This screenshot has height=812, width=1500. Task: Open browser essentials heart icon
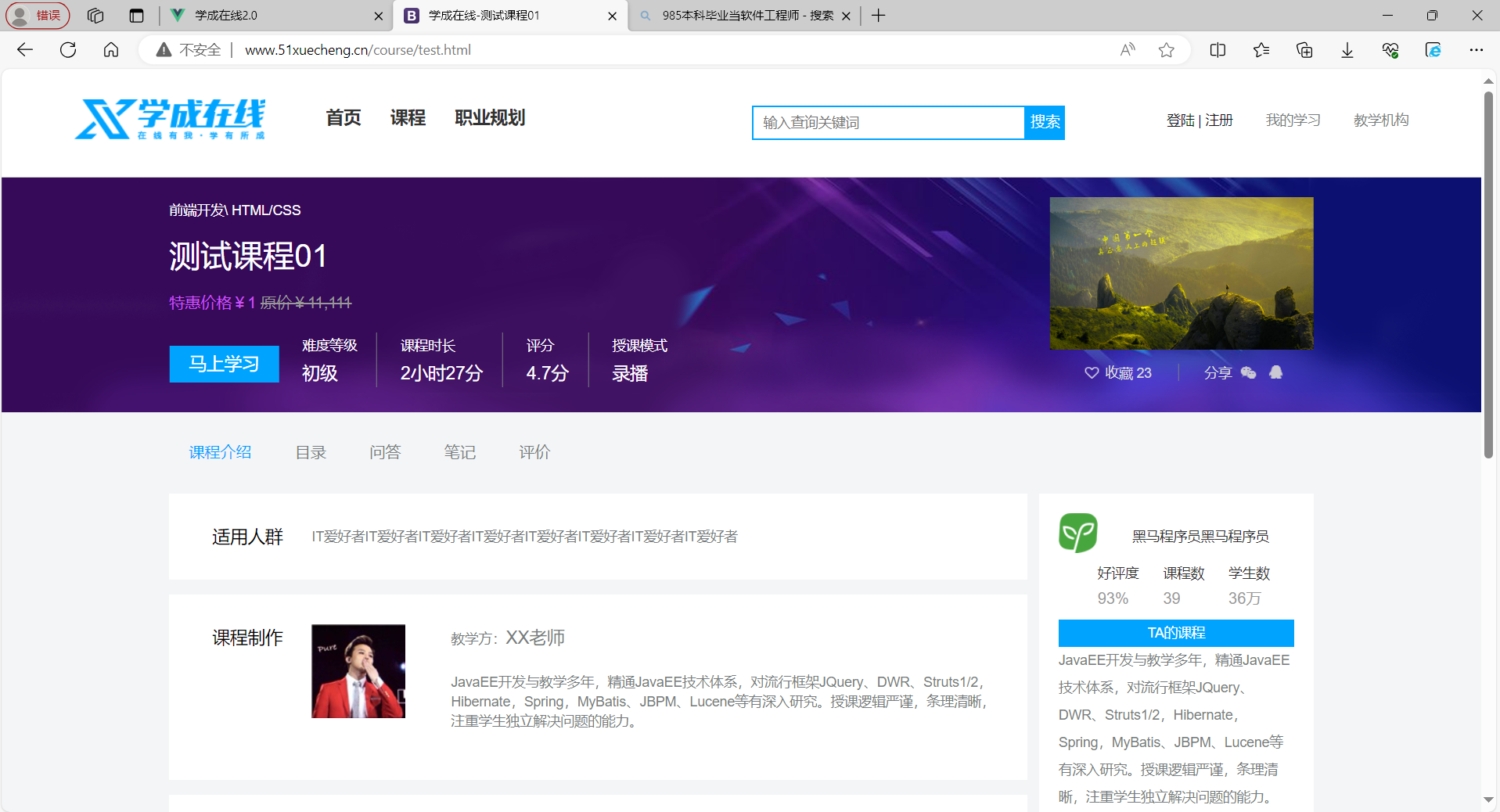point(1390,50)
